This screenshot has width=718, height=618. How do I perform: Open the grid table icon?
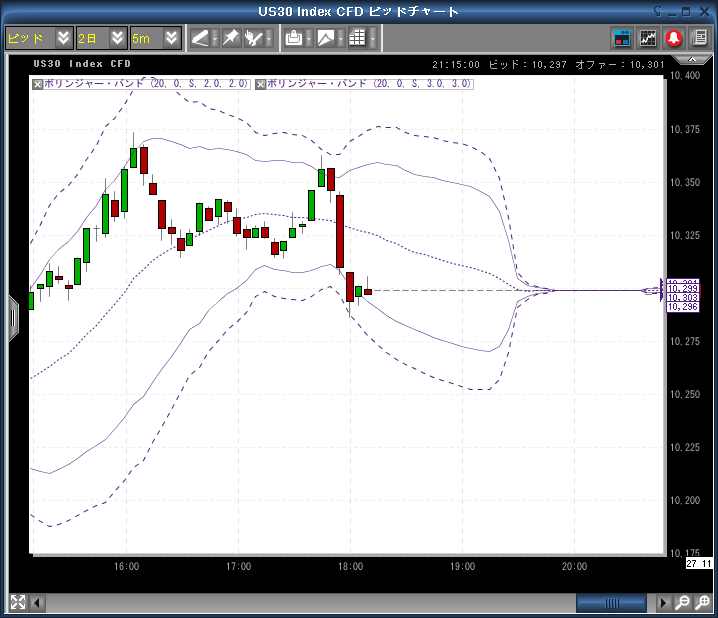click(x=357, y=38)
